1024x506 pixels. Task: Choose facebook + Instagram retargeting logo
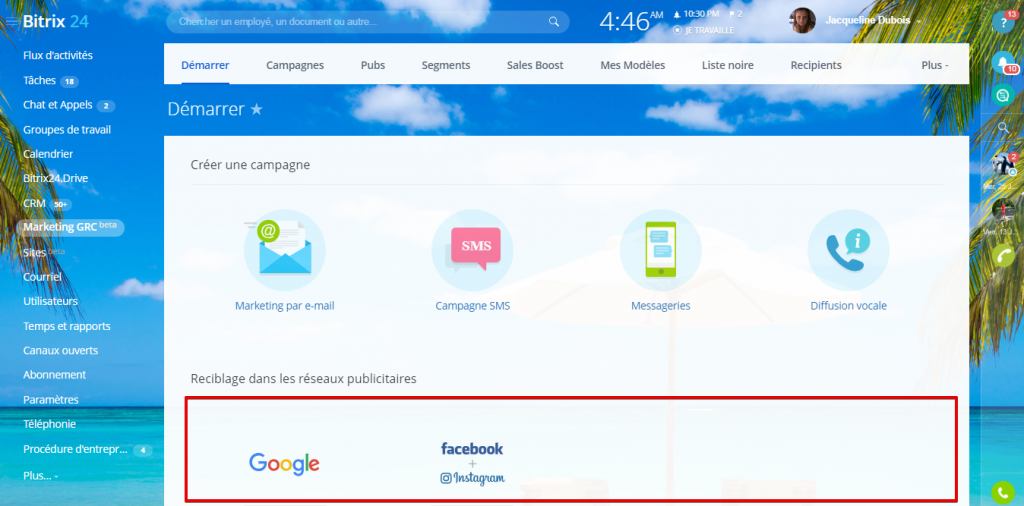tap(472, 463)
